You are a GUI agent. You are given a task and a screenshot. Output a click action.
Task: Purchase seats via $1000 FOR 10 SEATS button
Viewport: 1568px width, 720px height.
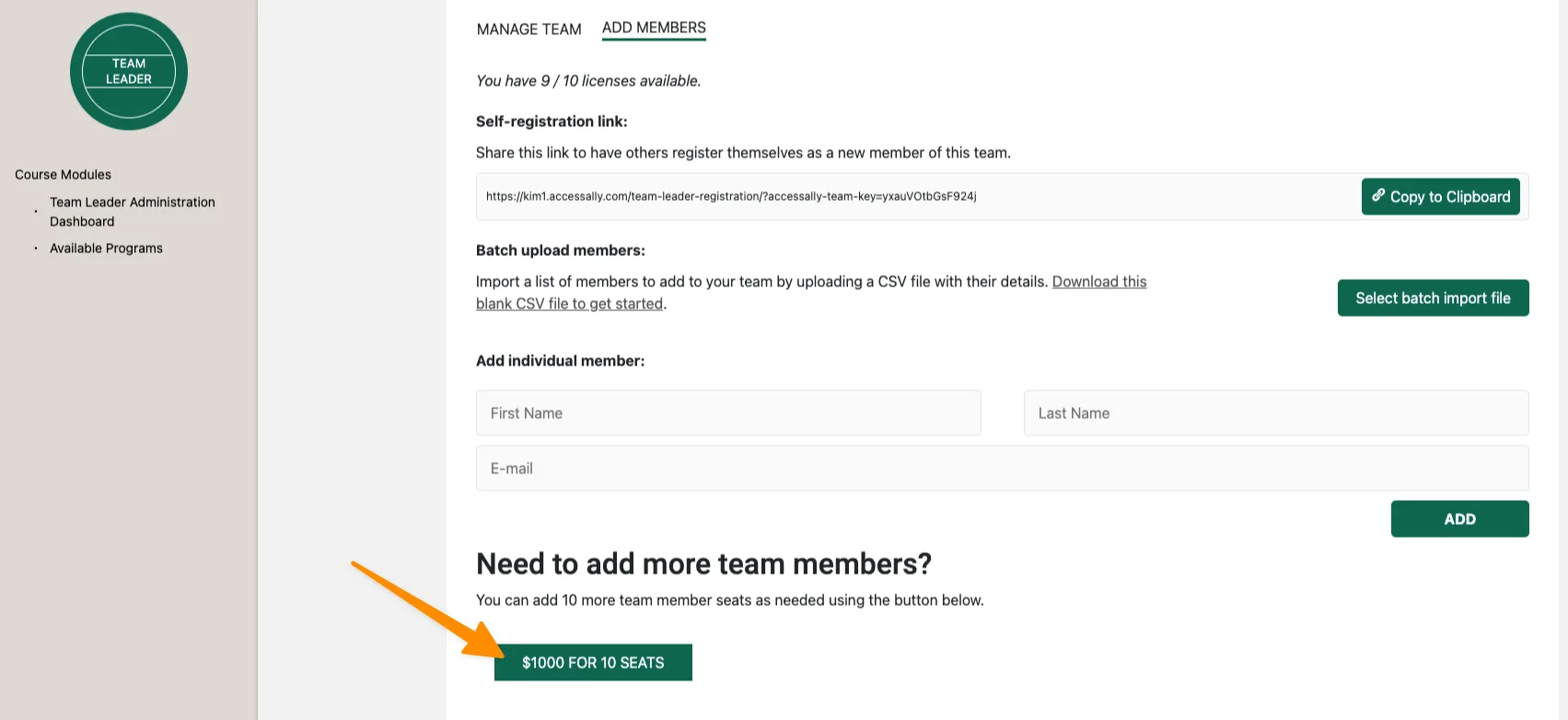pos(593,663)
